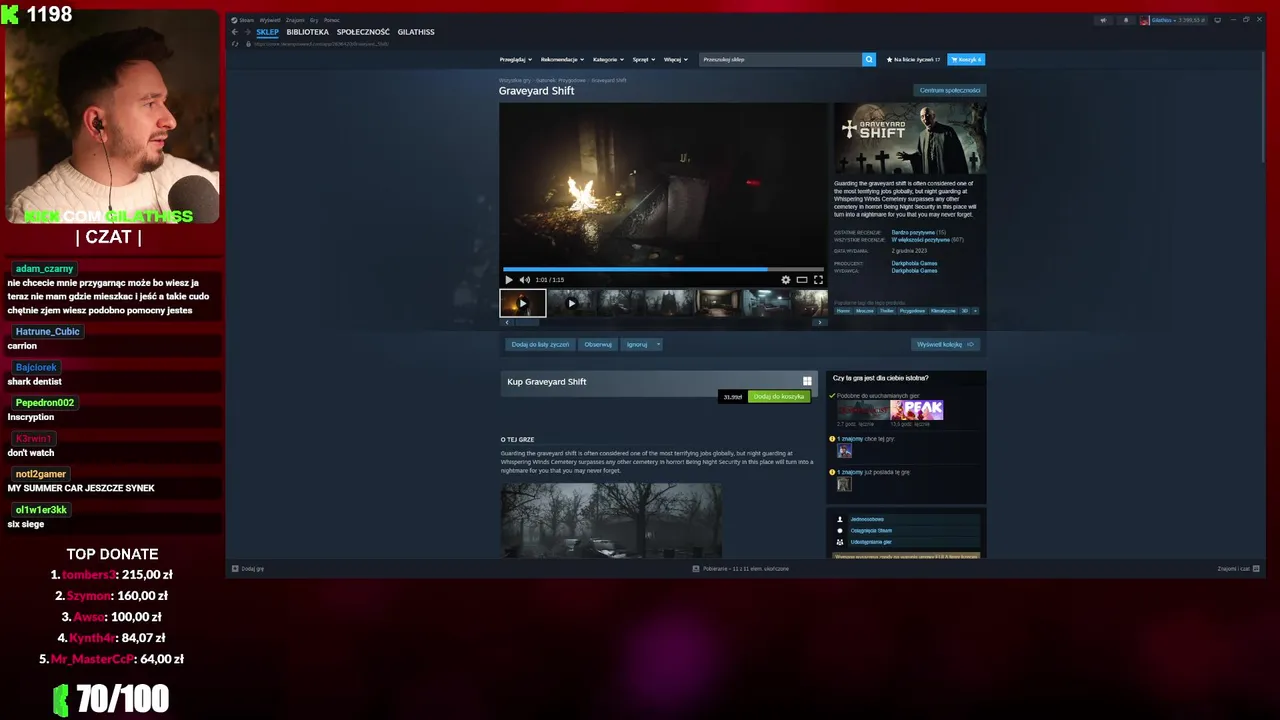Open Znajomi i czat at bottom right

[x=1238, y=568]
